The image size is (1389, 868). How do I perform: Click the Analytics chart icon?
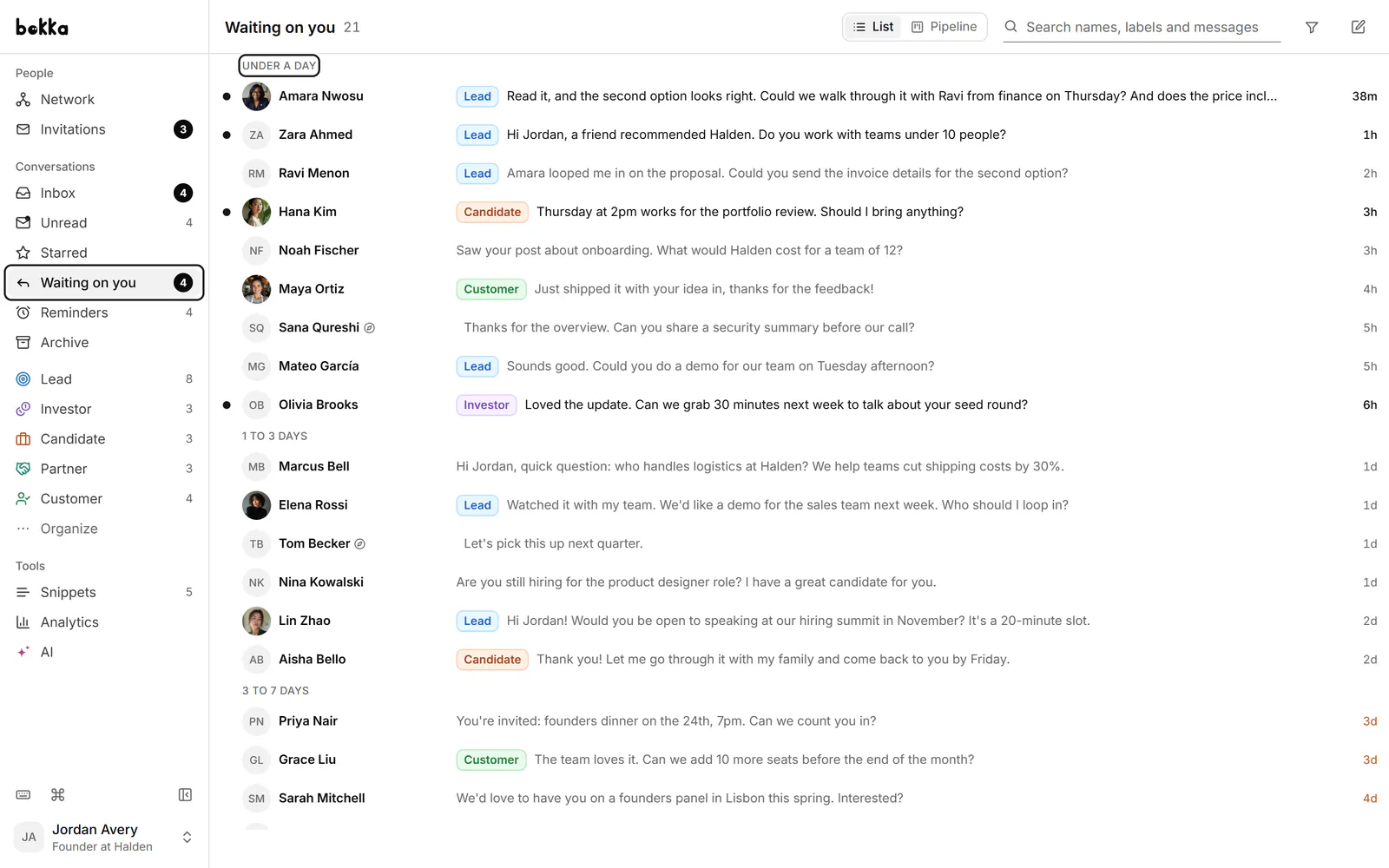pos(23,622)
